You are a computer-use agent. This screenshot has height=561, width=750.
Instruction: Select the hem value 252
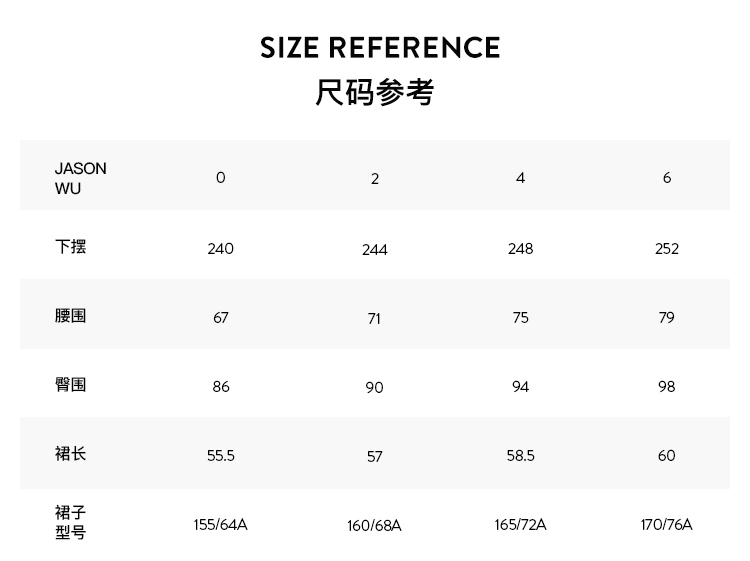point(667,248)
